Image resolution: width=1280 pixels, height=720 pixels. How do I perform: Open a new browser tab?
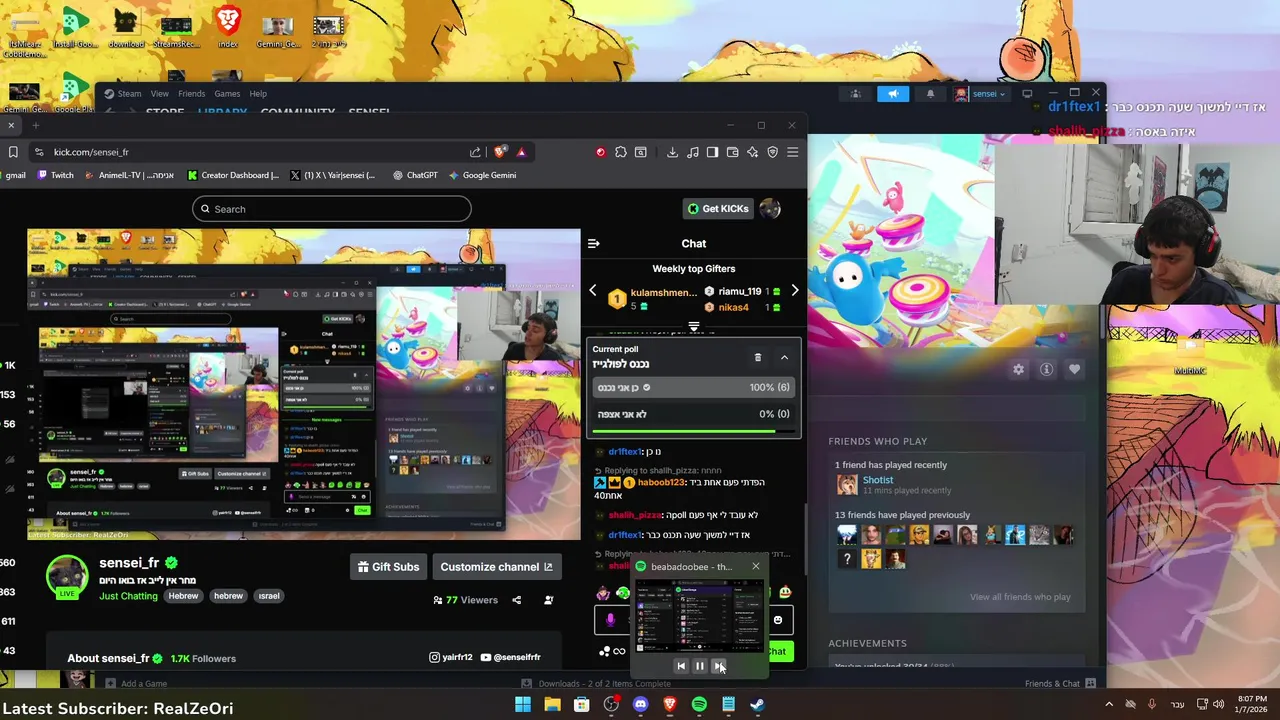[x=35, y=125]
